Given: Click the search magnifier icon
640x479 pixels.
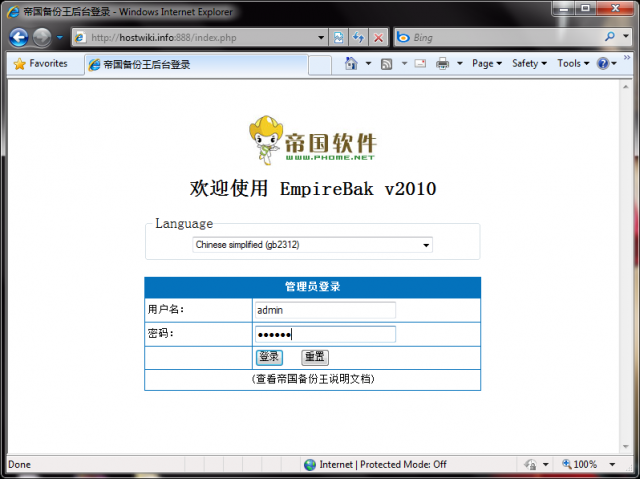Looking at the screenshot, I should tap(609, 37).
